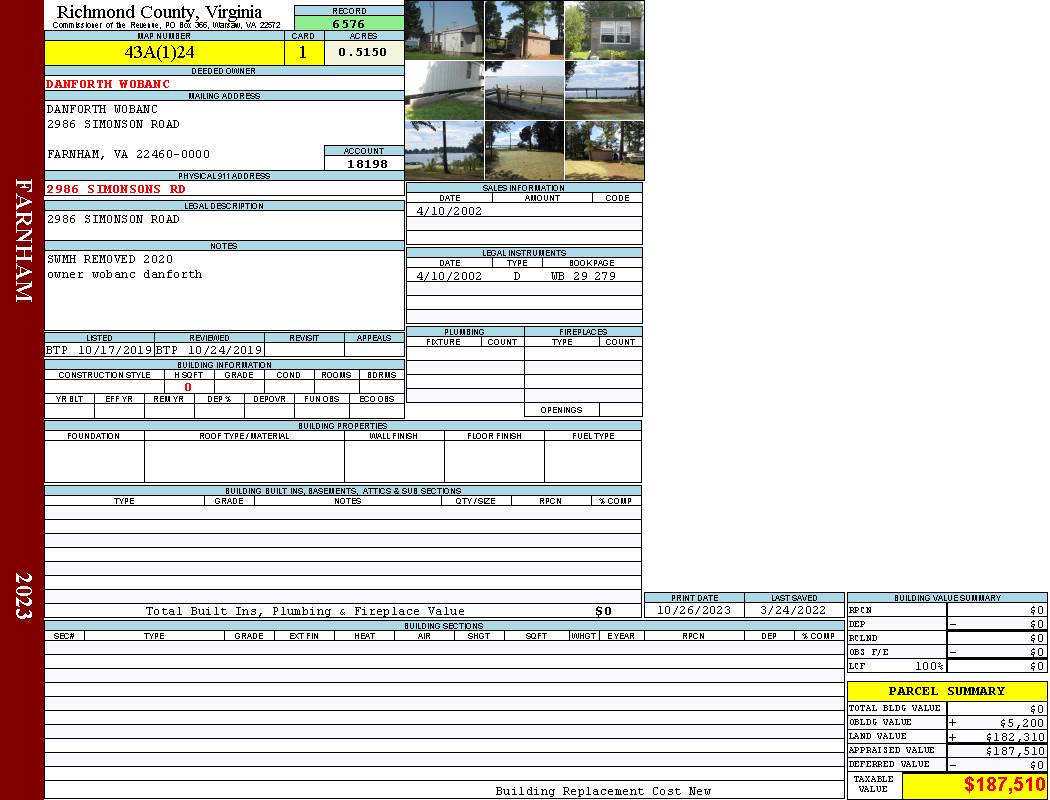Click the red physical 911 address
1050x800 pixels.
click(x=116, y=188)
